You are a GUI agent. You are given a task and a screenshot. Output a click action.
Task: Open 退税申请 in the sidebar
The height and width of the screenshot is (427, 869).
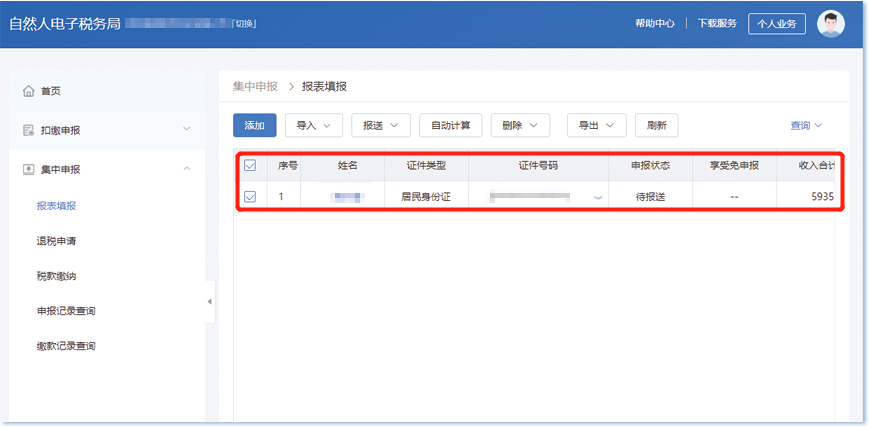56,241
